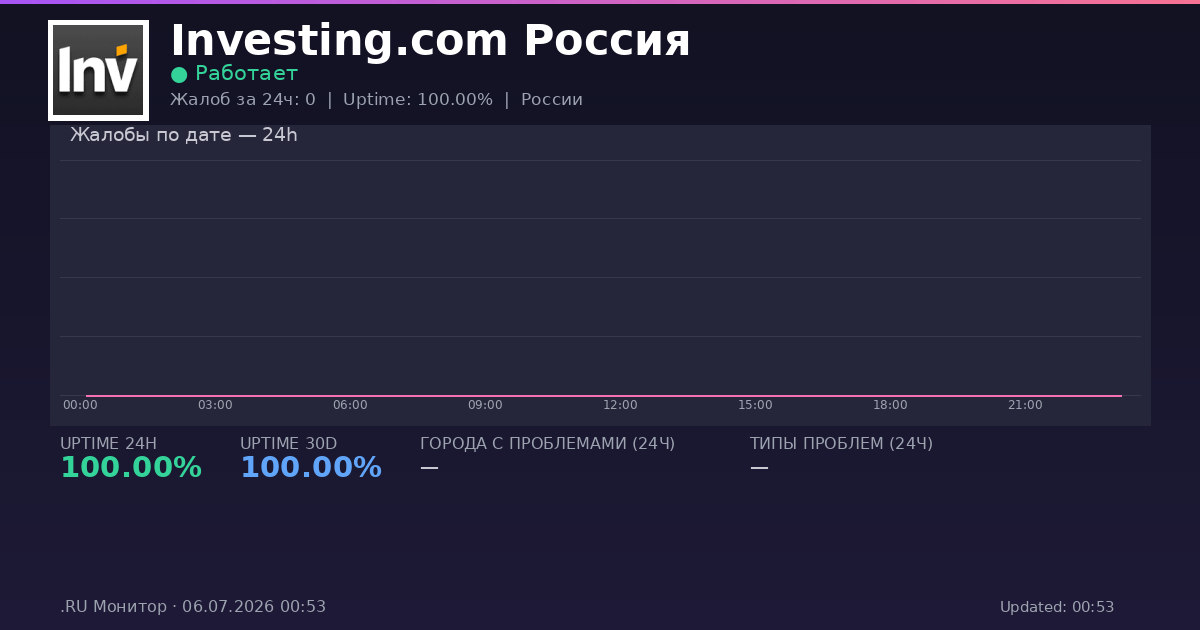Viewport: 1200px width, 630px height.
Task: Click the Жалобы по дате — 24h chart title
Action: pyautogui.click(x=184, y=135)
